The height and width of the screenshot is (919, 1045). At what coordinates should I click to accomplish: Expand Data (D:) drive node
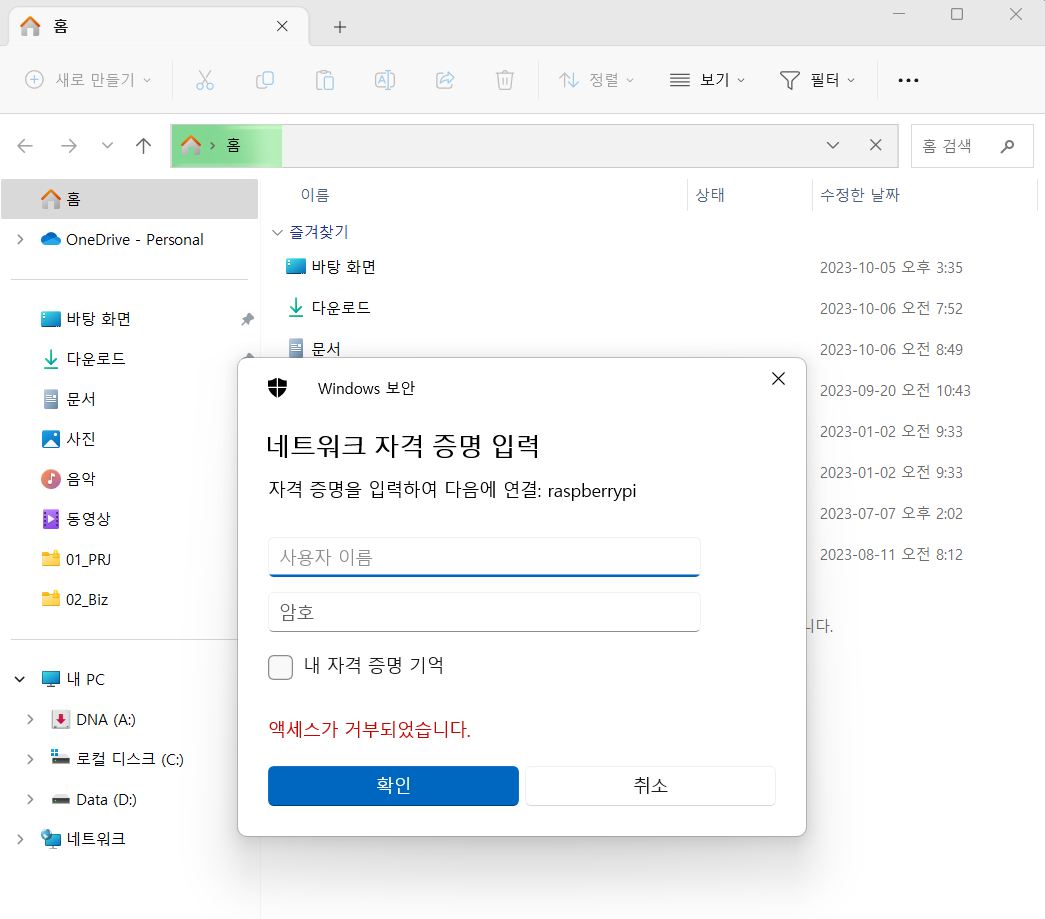tap(31, 799)
